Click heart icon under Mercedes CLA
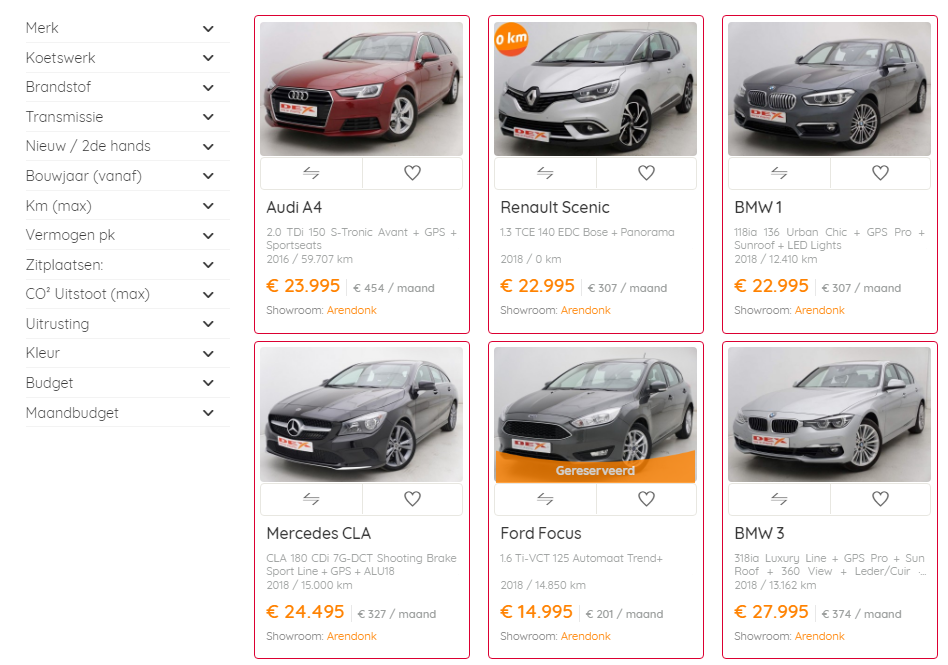This screenshot has height=665, width=948. pos(412,499)
